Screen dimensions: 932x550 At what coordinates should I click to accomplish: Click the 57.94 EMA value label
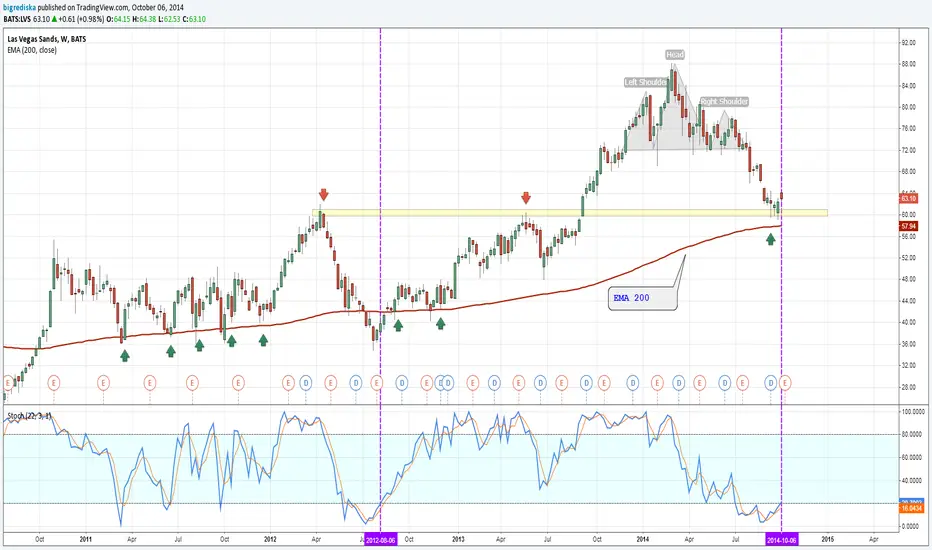tap(909, 226)
